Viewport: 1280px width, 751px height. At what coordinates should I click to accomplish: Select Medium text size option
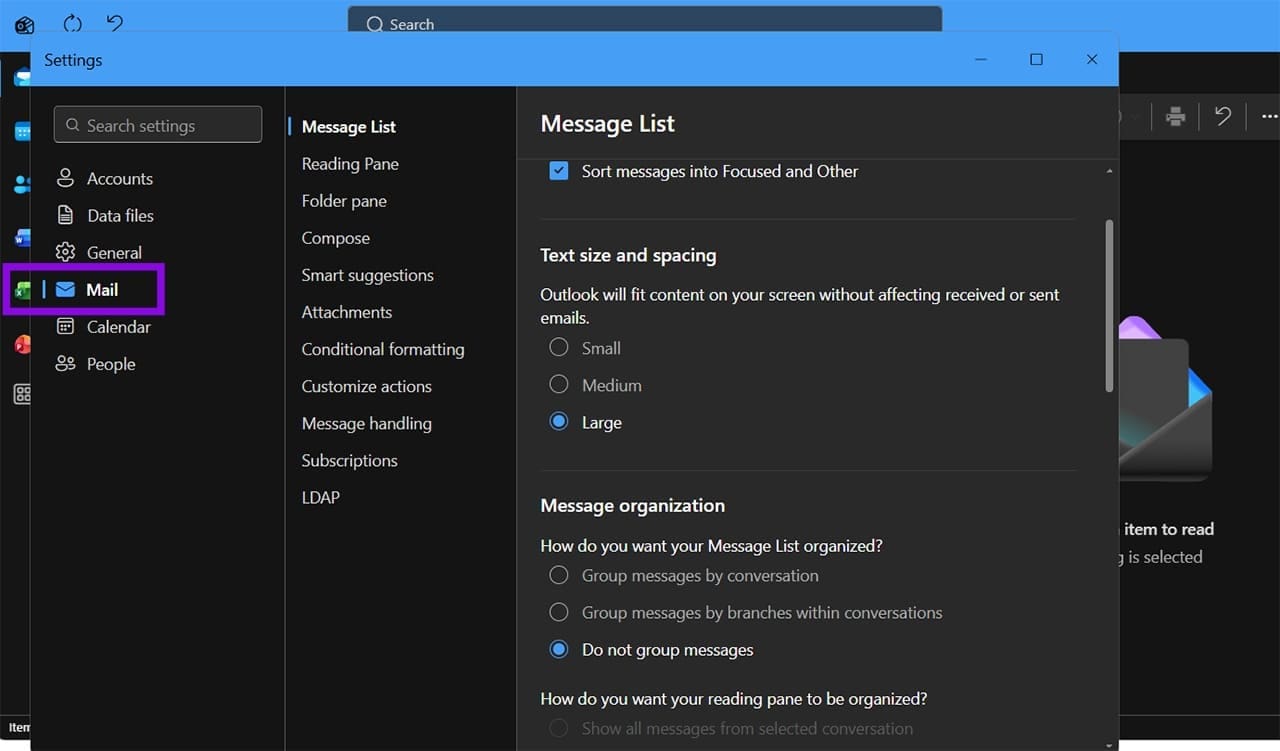point(559,385)
